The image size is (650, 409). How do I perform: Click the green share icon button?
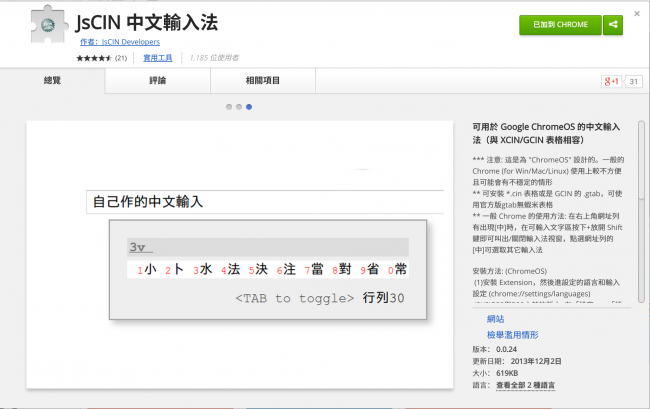tap(613, 25)
